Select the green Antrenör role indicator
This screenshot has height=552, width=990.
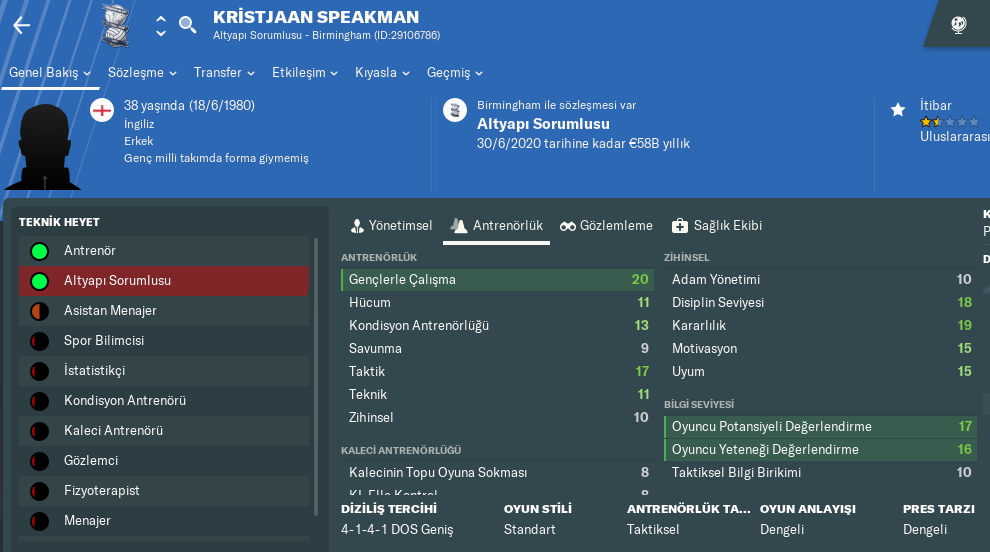(x=39, y=251)
